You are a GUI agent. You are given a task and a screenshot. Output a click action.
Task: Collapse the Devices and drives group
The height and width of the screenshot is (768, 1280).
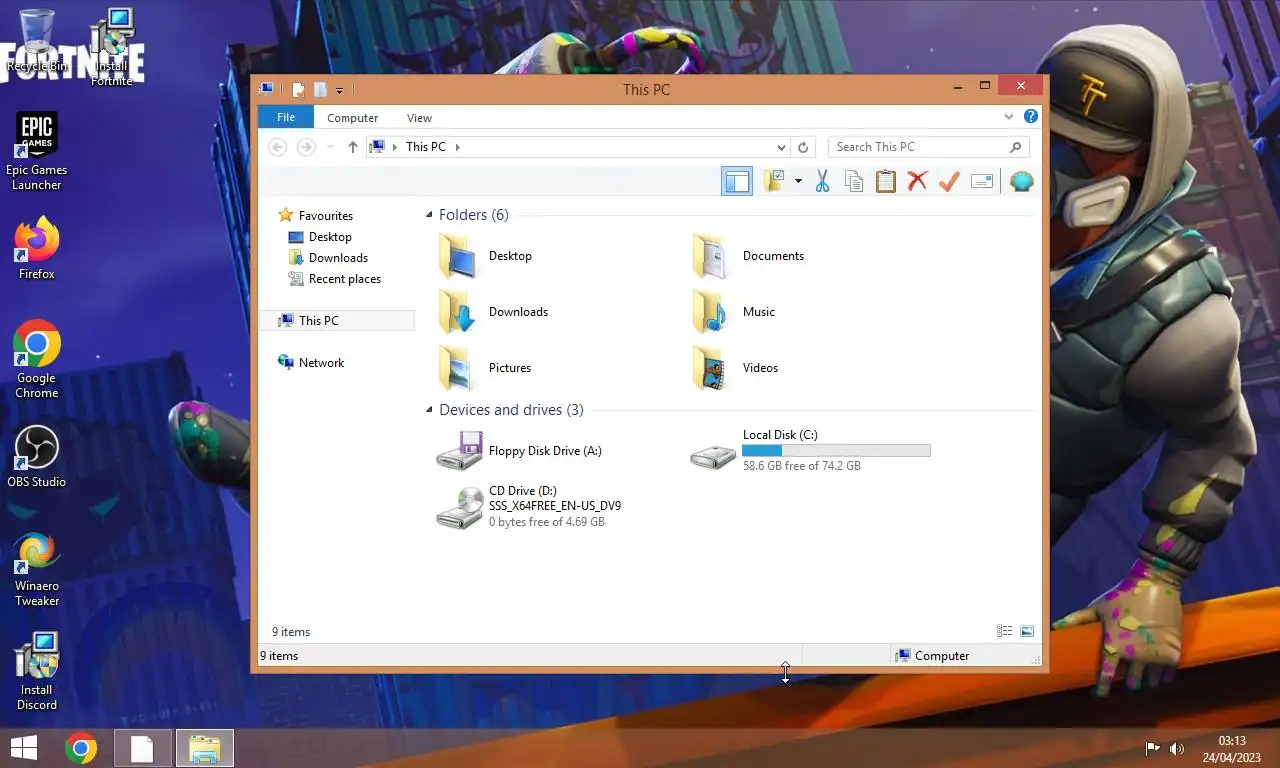[x=430, y=410]
